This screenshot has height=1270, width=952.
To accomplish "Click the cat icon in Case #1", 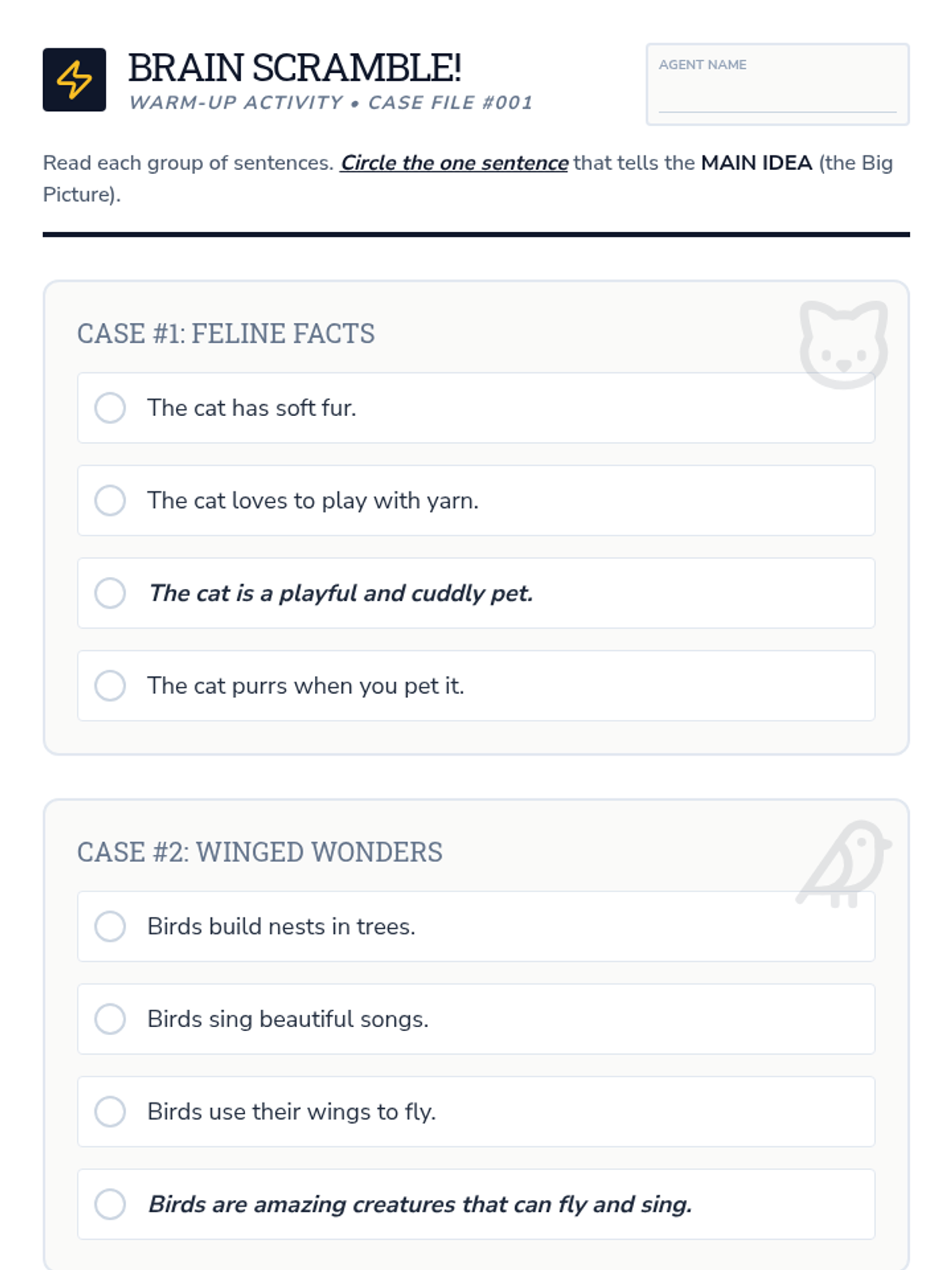I will coord(843,344).
